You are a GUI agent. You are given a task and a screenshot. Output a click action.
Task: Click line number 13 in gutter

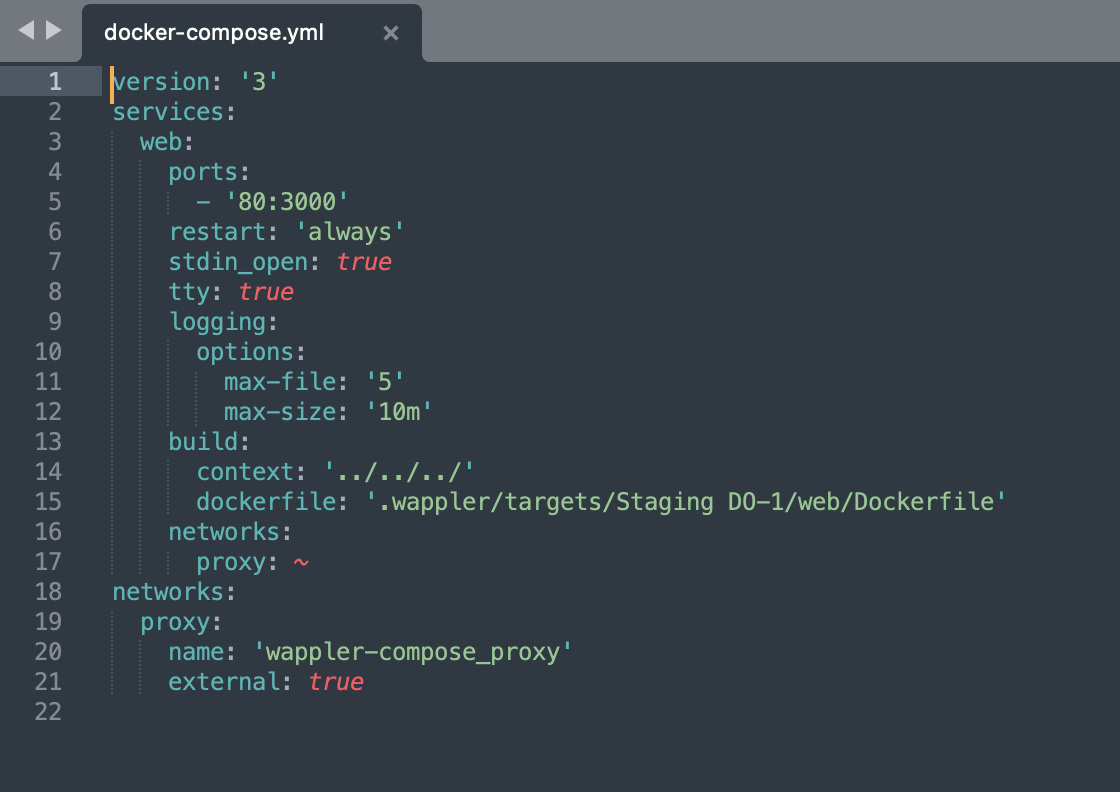pyautogui.click(x=48, y=441)
